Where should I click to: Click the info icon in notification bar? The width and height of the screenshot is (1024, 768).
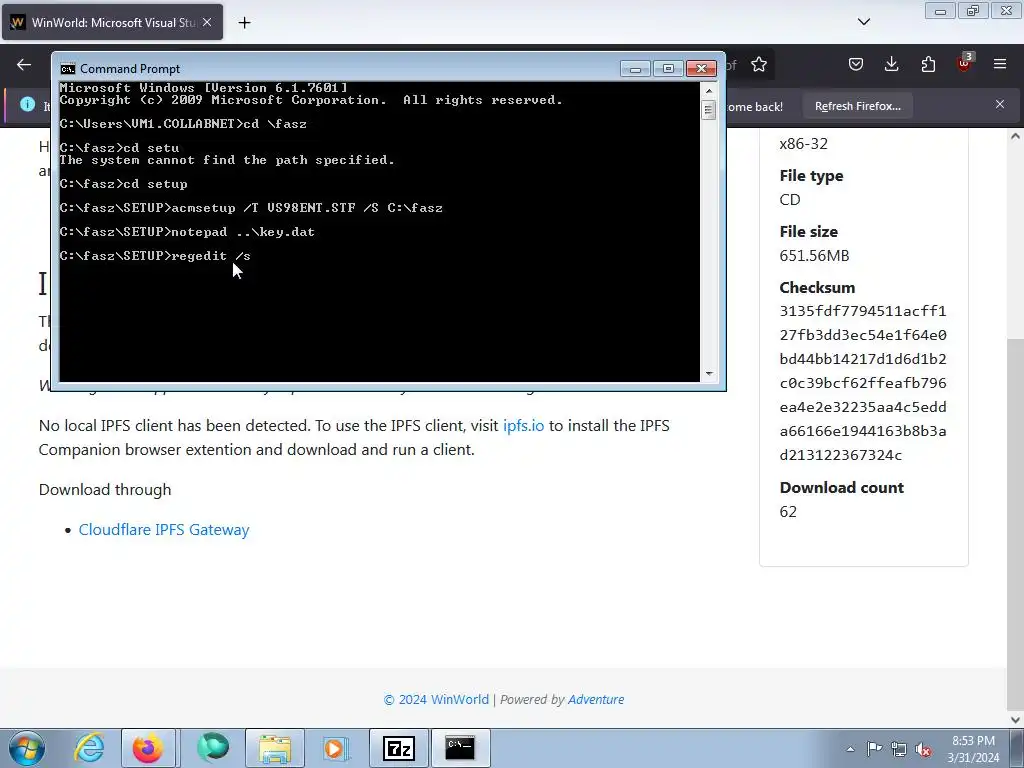tap(27, 104)
